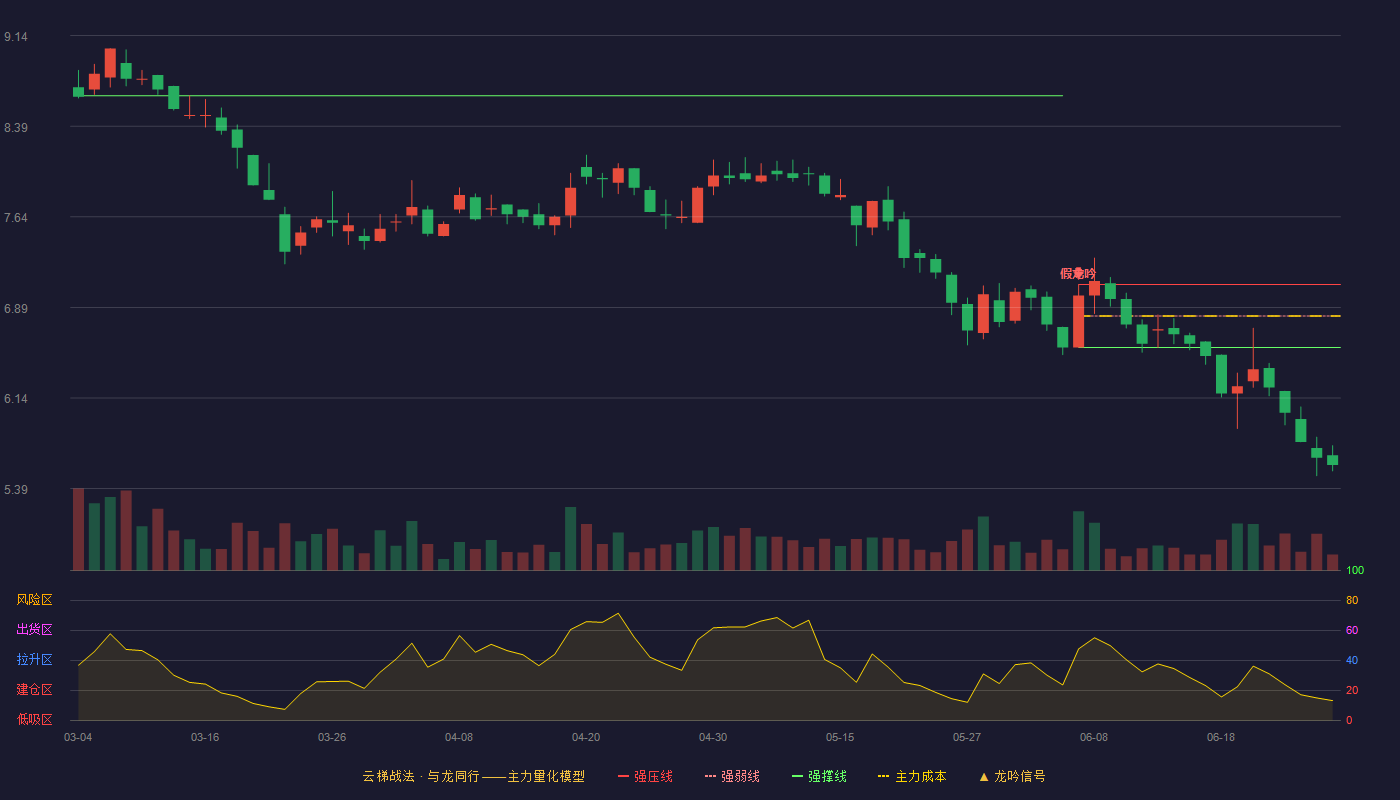Click the 04-20 date label

586,737
